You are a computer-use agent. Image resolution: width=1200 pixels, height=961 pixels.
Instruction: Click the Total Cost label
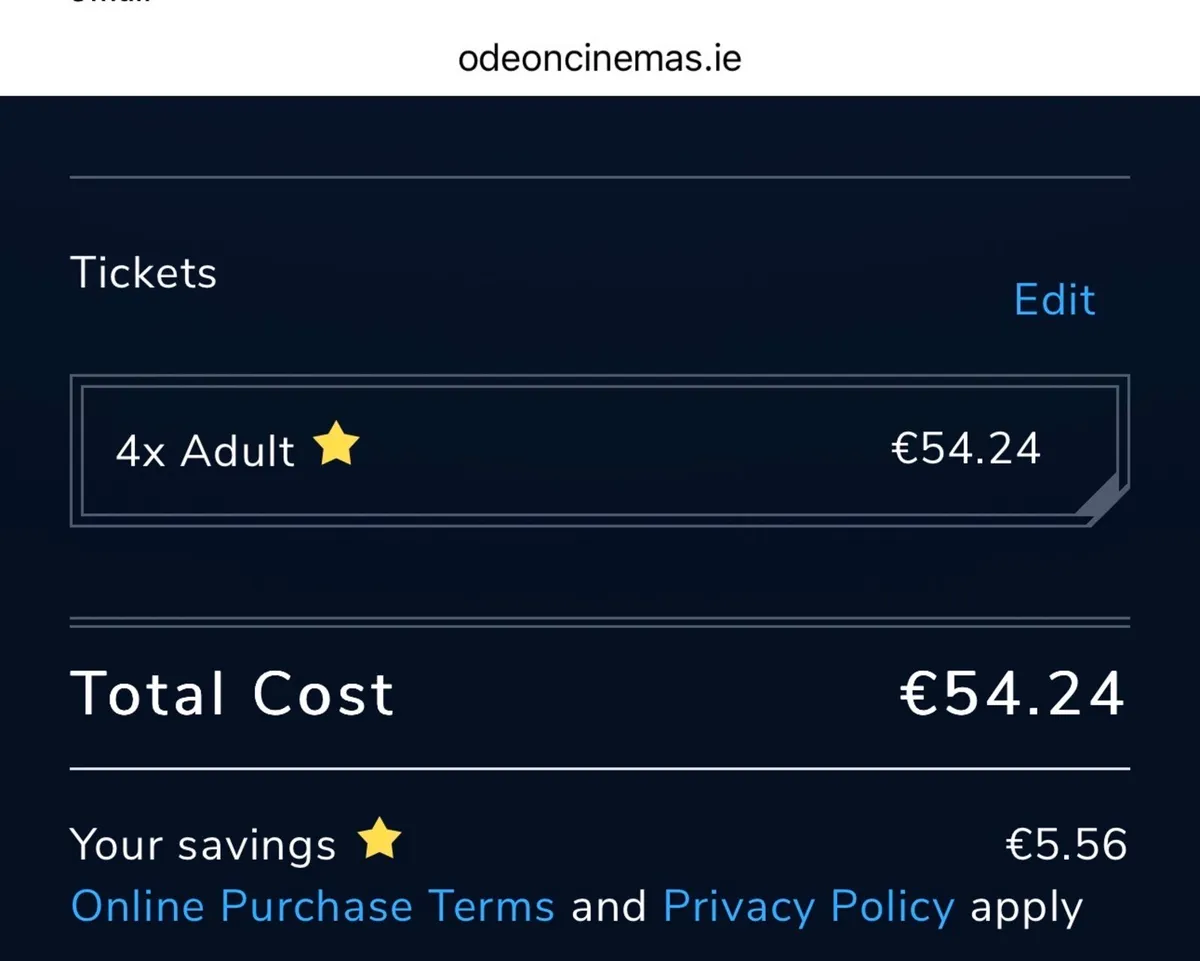pyautogui.click(x=231, y=692)
